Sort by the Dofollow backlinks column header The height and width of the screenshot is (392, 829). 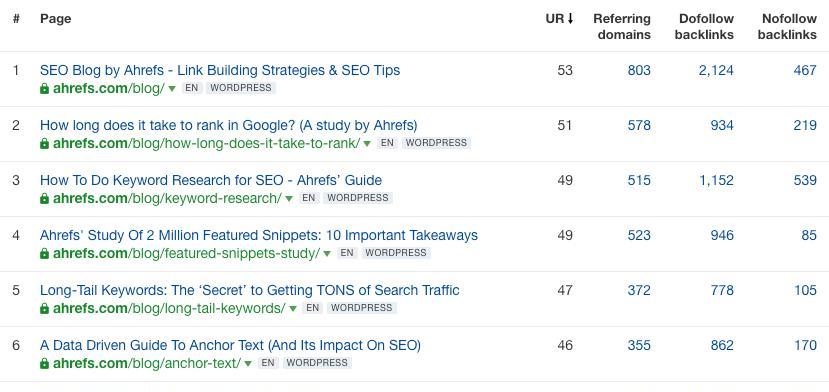point(704,26)
